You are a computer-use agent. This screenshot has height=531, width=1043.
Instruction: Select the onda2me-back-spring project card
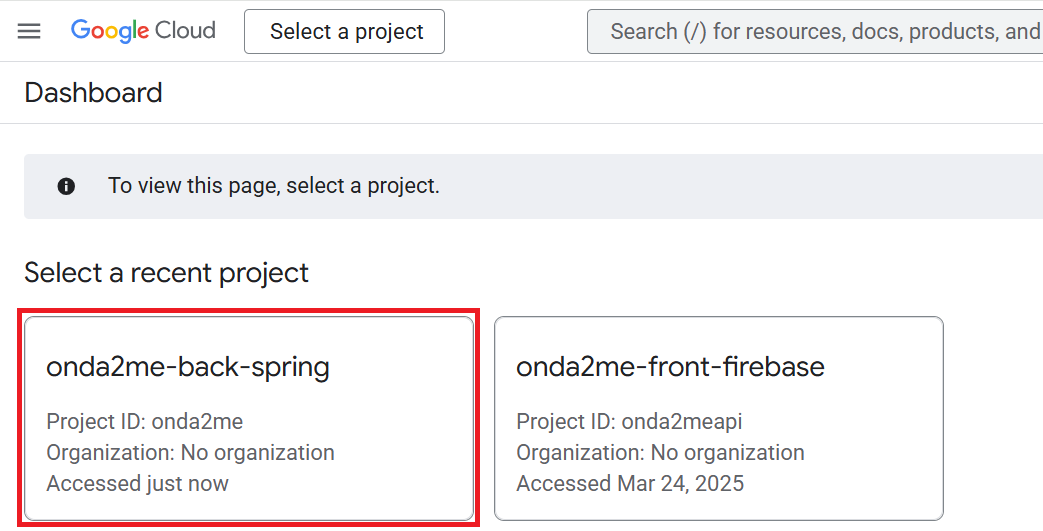(249, 419)
